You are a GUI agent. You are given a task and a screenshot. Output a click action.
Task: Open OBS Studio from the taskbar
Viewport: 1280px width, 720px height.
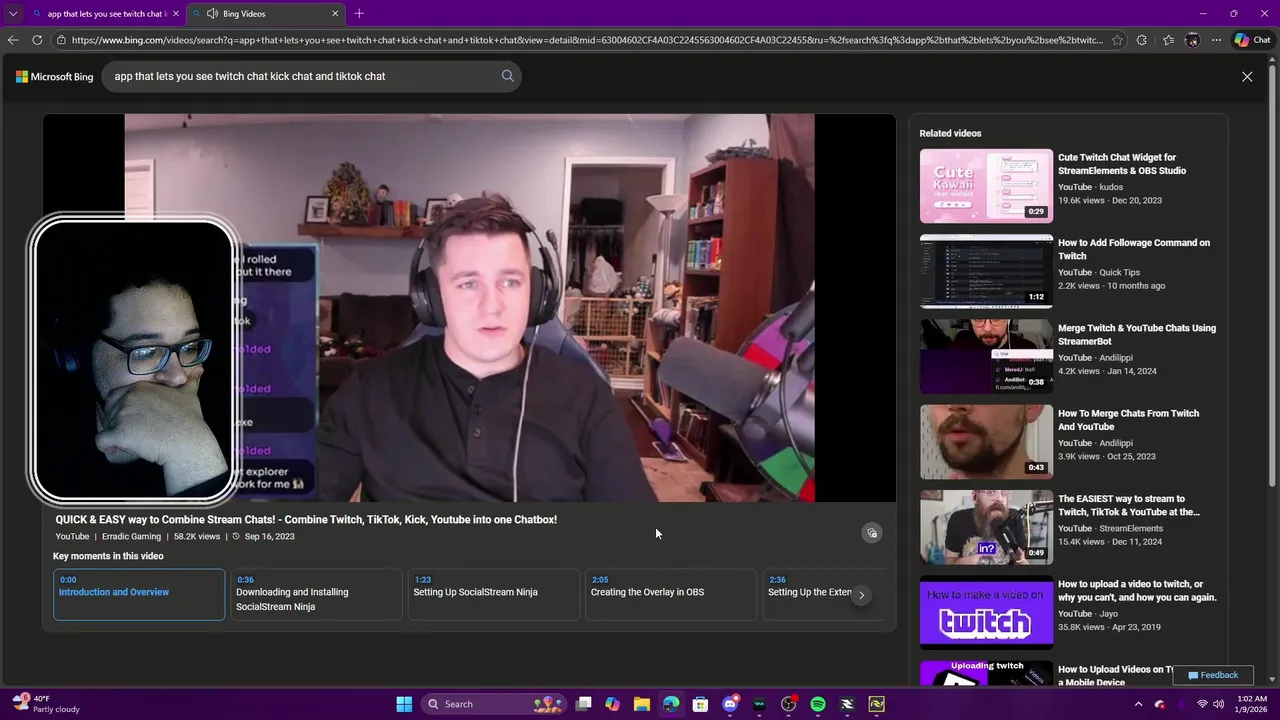788,704
